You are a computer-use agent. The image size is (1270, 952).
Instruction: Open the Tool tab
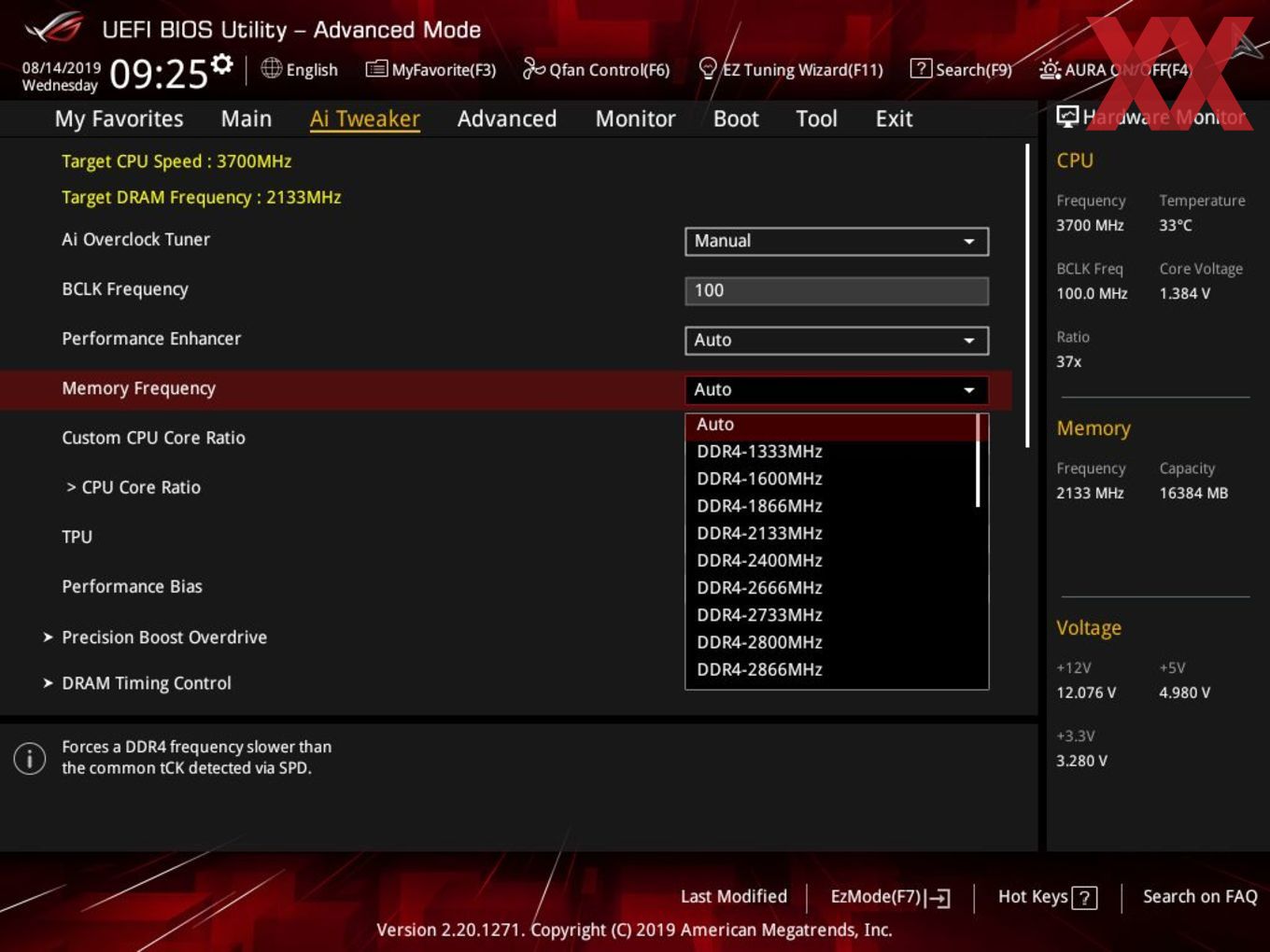[816, 119]
